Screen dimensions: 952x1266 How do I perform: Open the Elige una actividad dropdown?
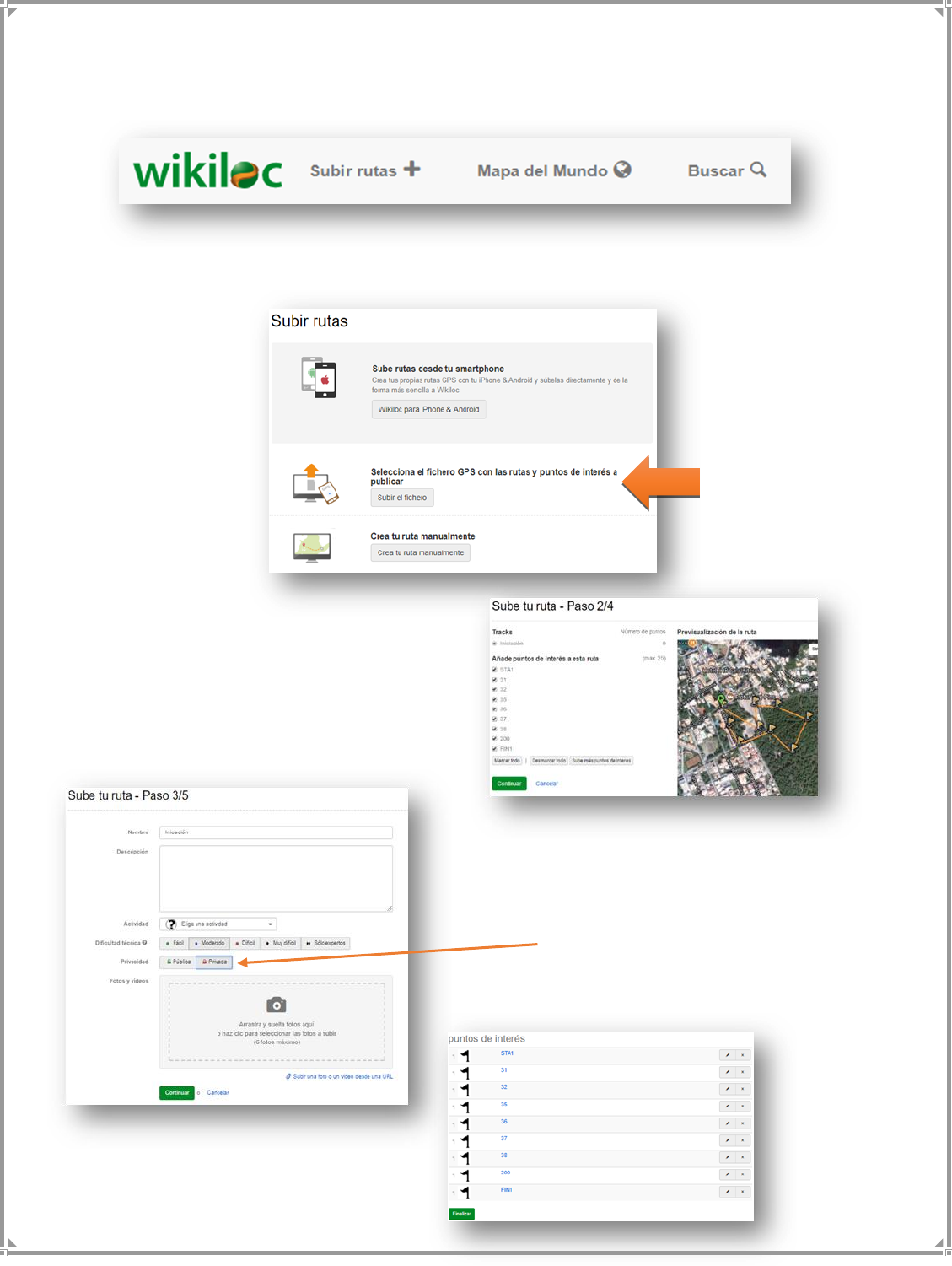tap(218, 924)
